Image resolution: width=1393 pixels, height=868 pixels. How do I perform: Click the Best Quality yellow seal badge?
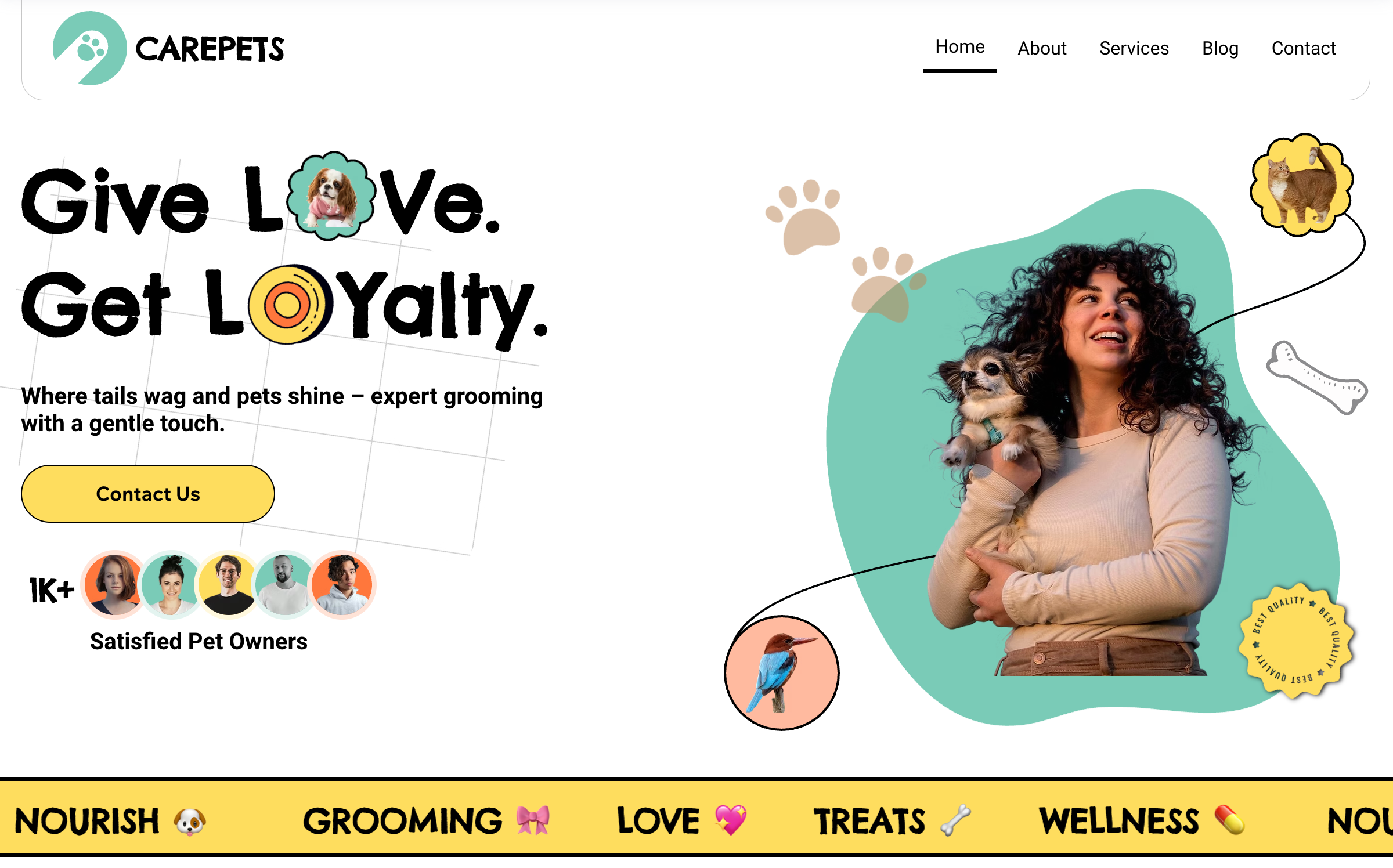point(1296,640)
